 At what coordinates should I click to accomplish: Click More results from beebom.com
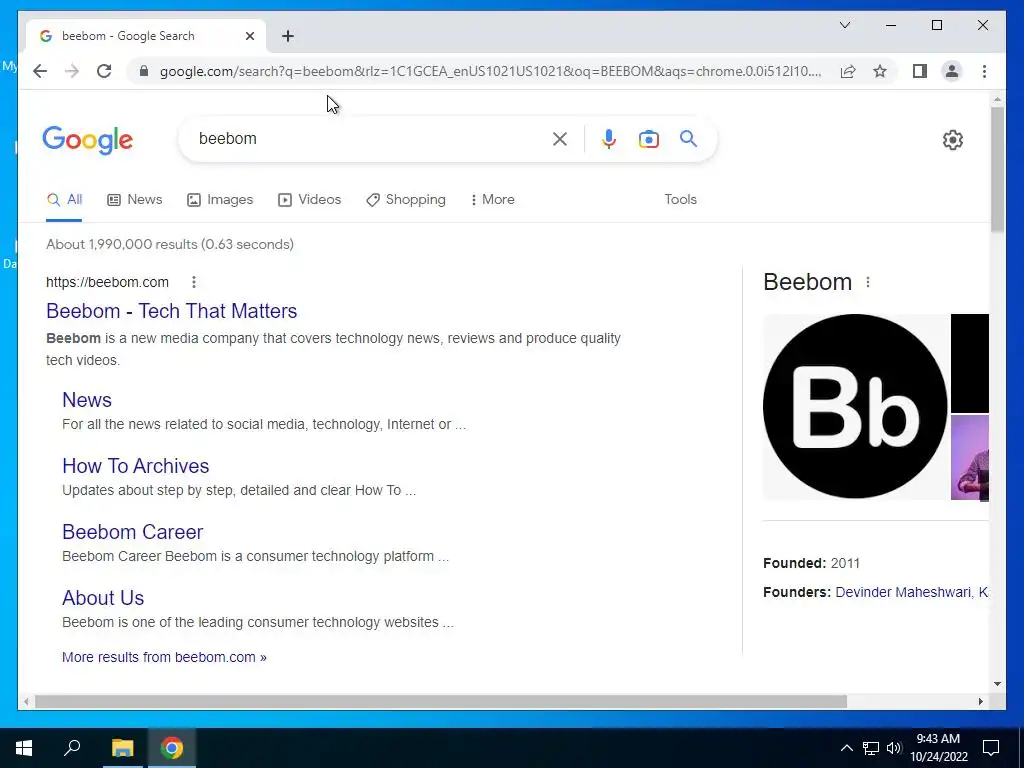tap(164, 657)
